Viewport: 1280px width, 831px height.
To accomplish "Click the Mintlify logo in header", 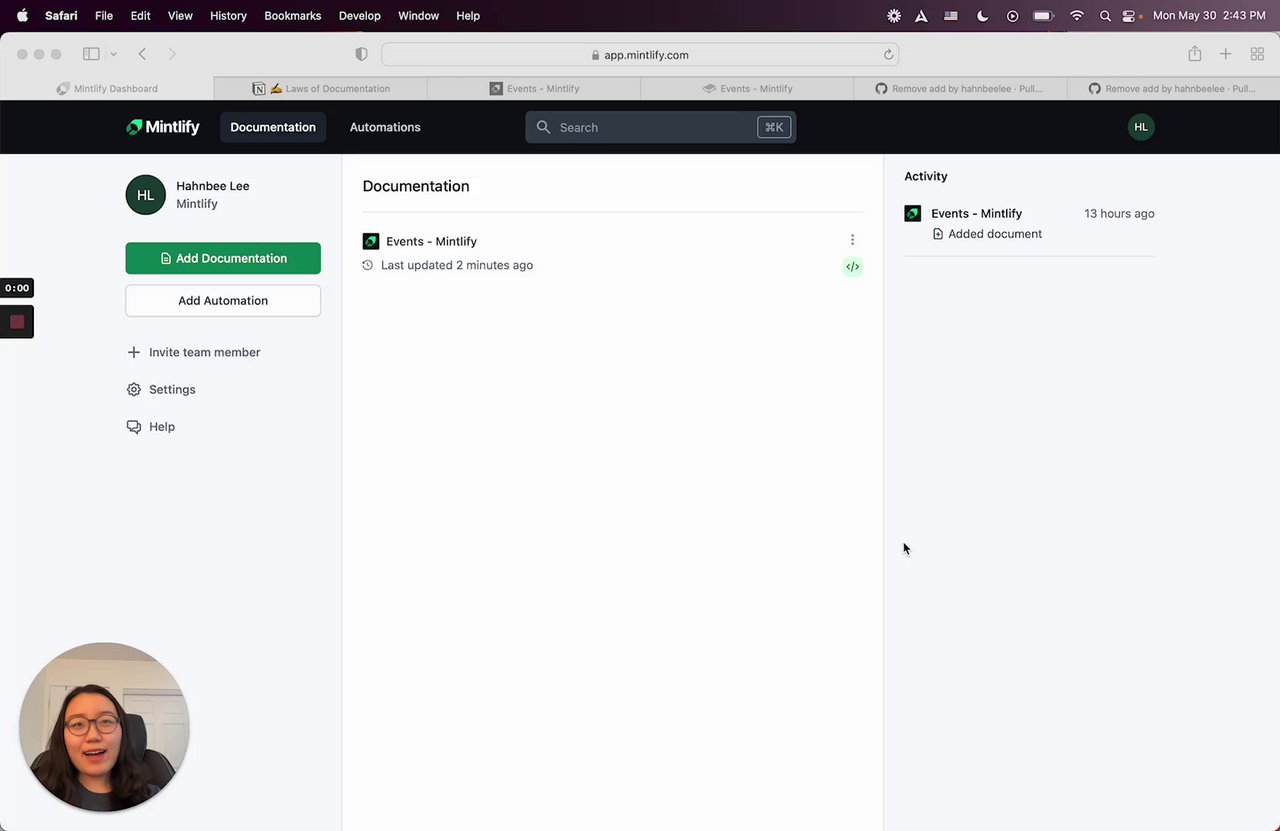I will [x=162, y=127].
